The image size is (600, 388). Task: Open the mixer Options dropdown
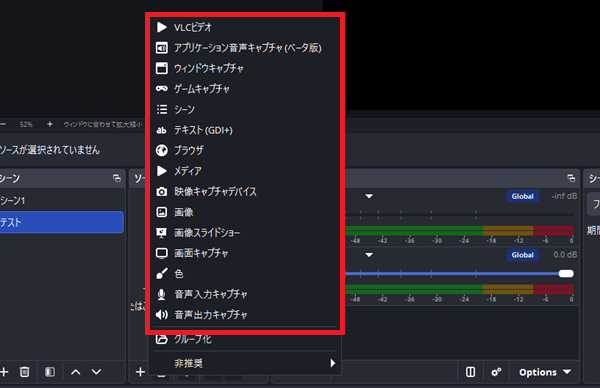tap(545, 372)
